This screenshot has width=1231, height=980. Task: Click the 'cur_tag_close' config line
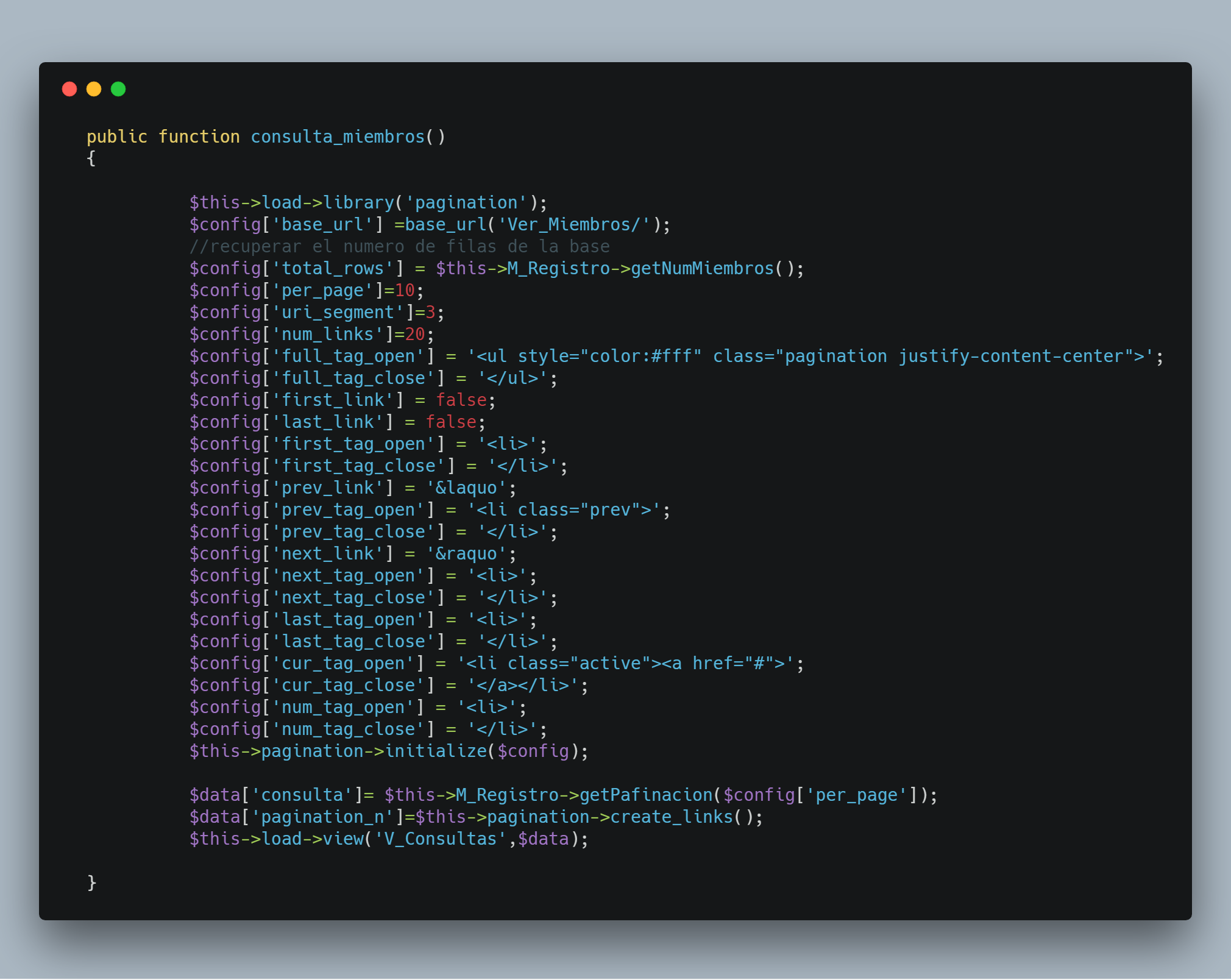pos(389,685)
